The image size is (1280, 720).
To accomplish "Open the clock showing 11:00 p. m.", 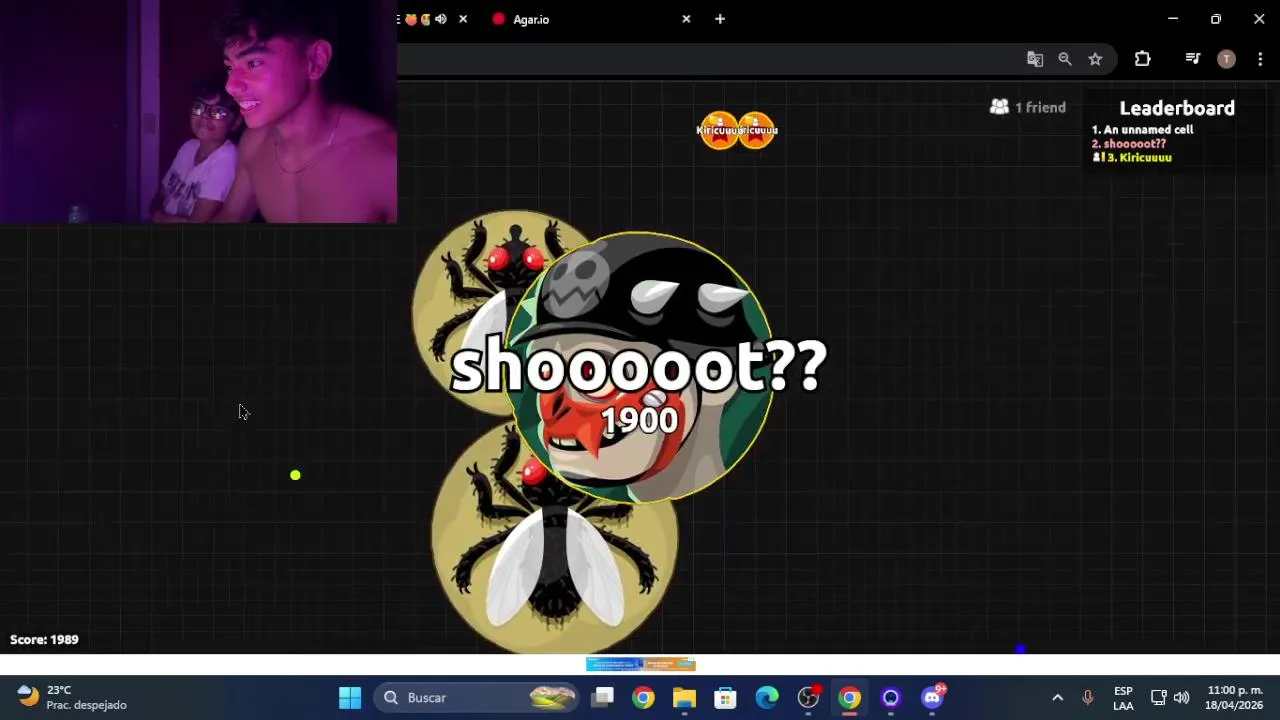I will pyautogui.click(x=1235, y=698).
